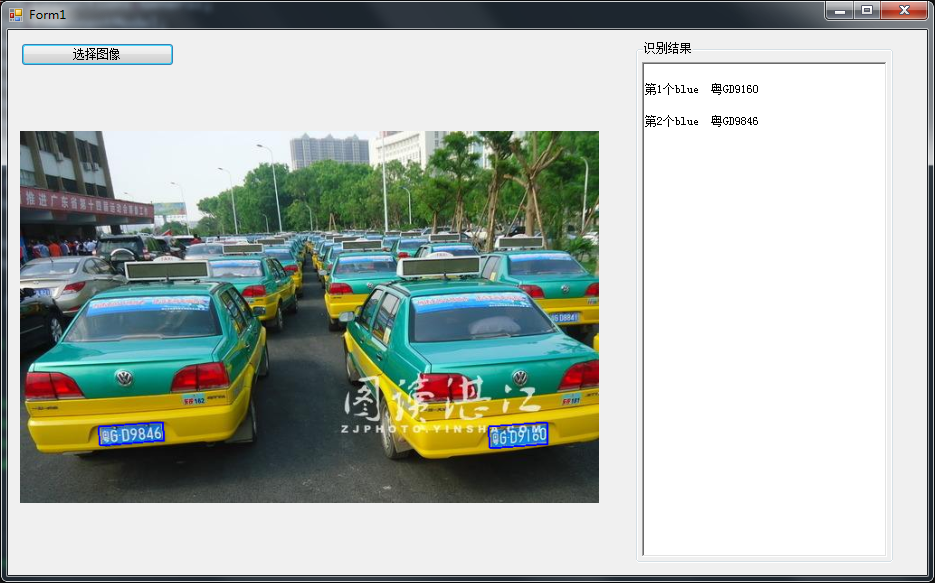Click the taxi photo picture box
The width and height of the screenshot is (935, 583).
309,317
